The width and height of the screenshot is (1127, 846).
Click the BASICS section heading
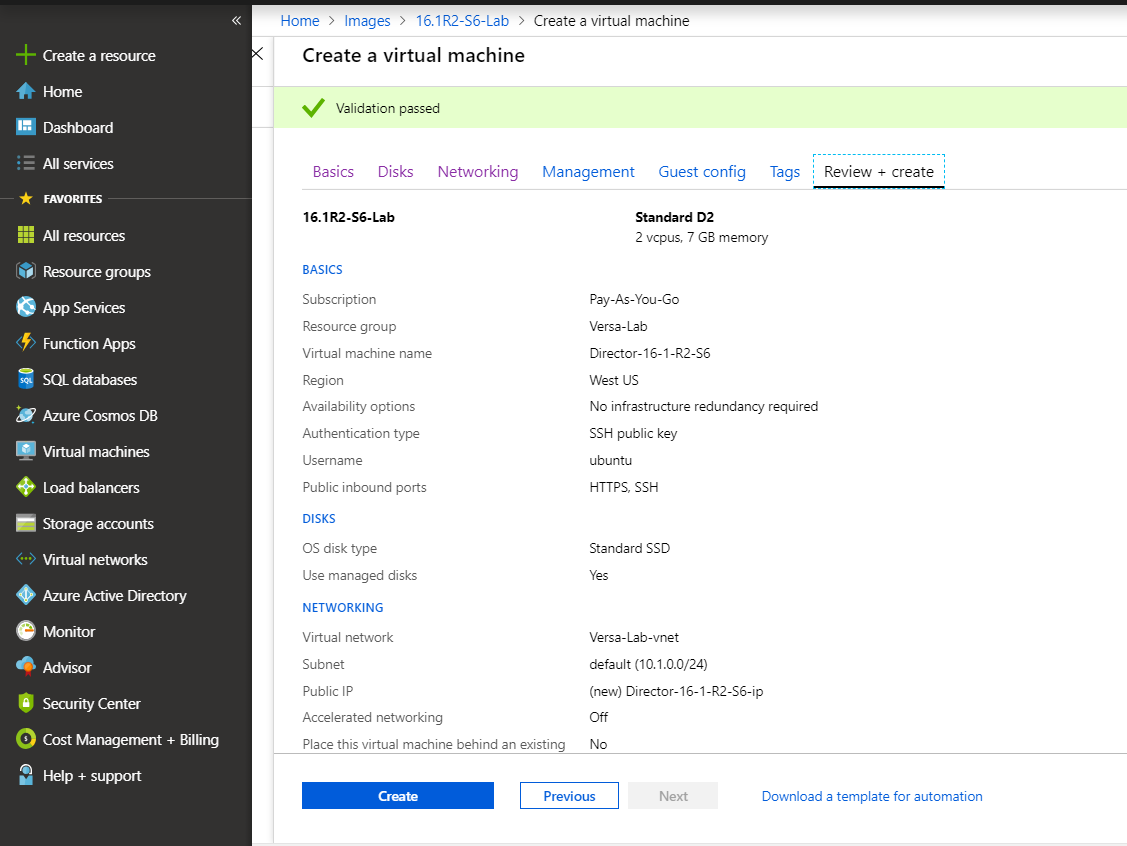322,270
